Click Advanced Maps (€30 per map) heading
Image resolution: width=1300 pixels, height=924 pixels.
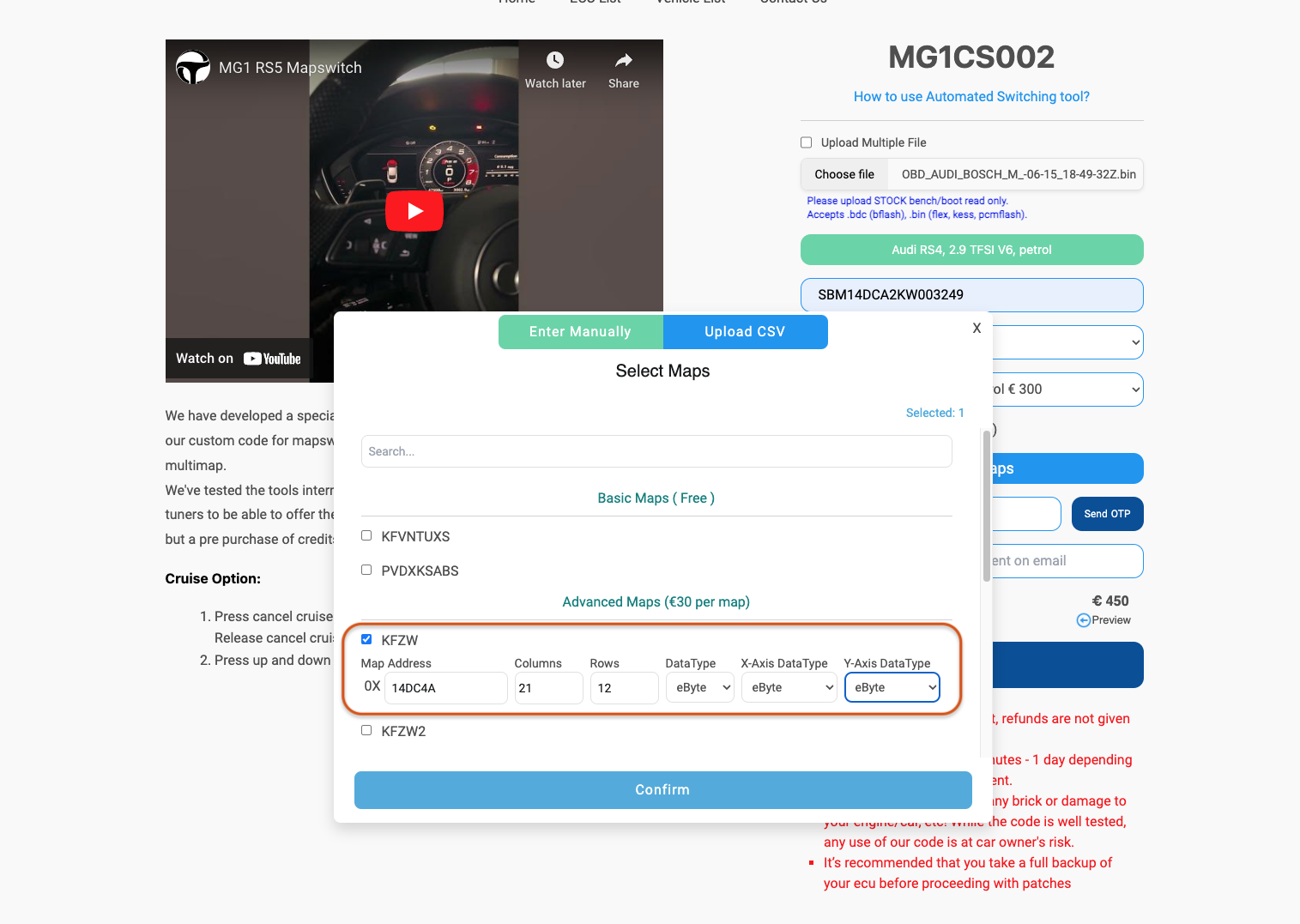tap(656, 602)
